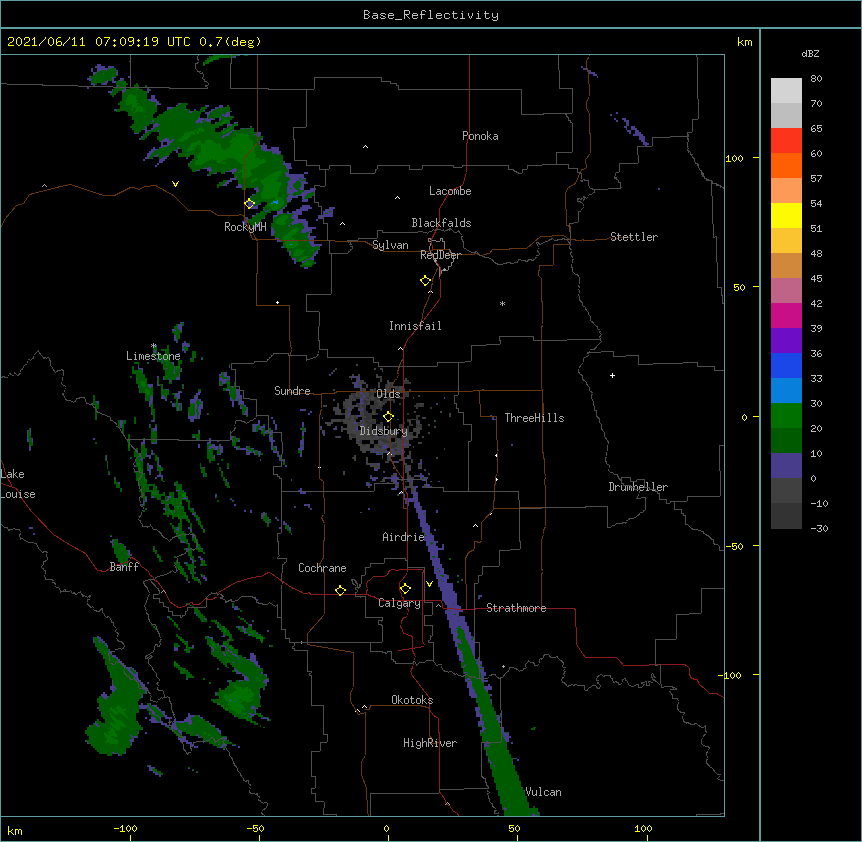The image size is (862, 842).
Task: Click the yellow V marker northwest of RockyMH
Action: tap(175, 184)
